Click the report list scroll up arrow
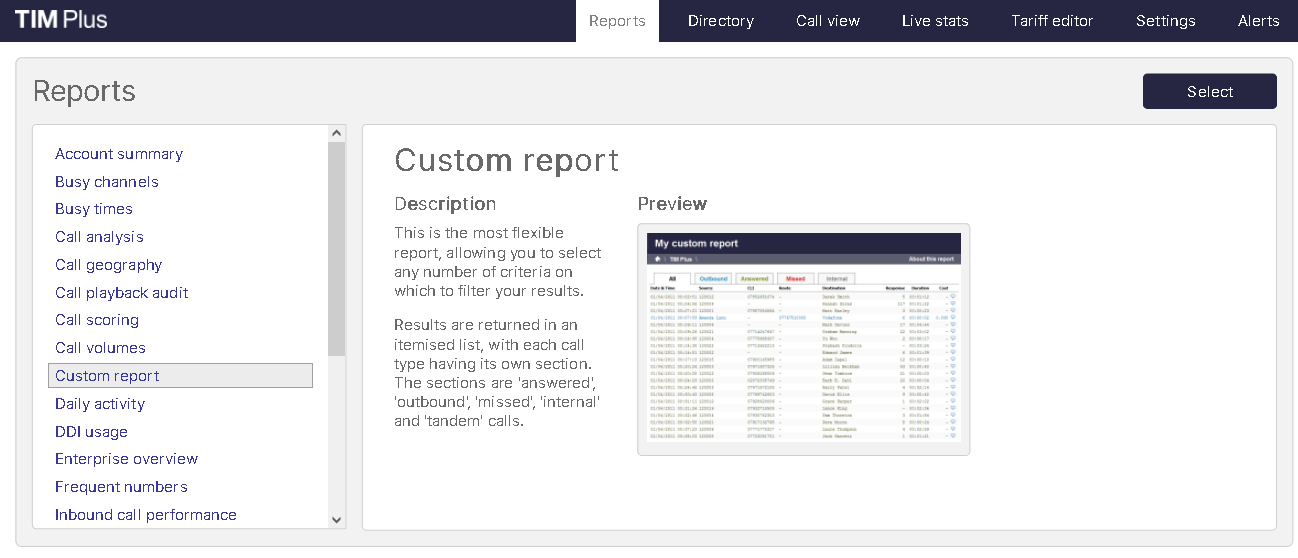1298x558 pixels. [336, 133]
